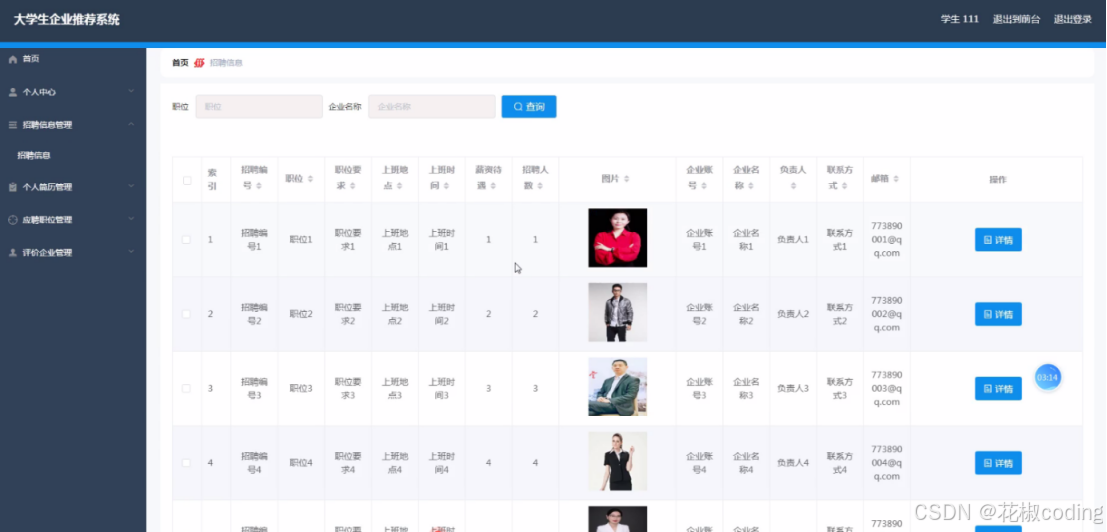Image resolution: width=1107 pixels, height=532 pixels.
Task: Click the 大学生企业推荐系统 title
Action: (67, 20)
